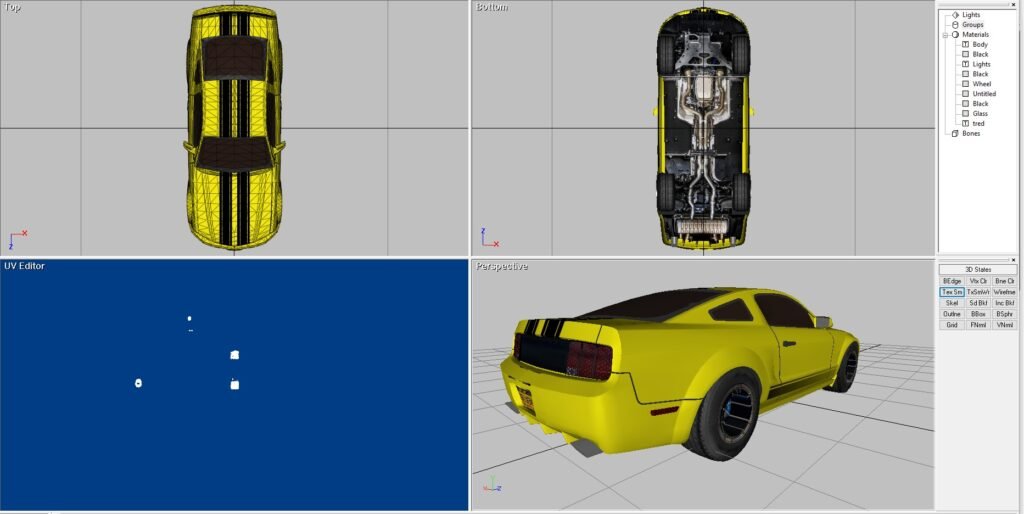
Task: Click the Groups node icon
Action: pos(955,25)
